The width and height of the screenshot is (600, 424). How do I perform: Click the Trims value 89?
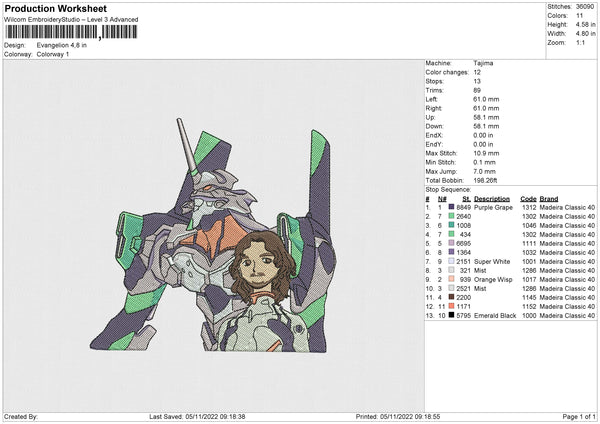[x=477, y=90]
